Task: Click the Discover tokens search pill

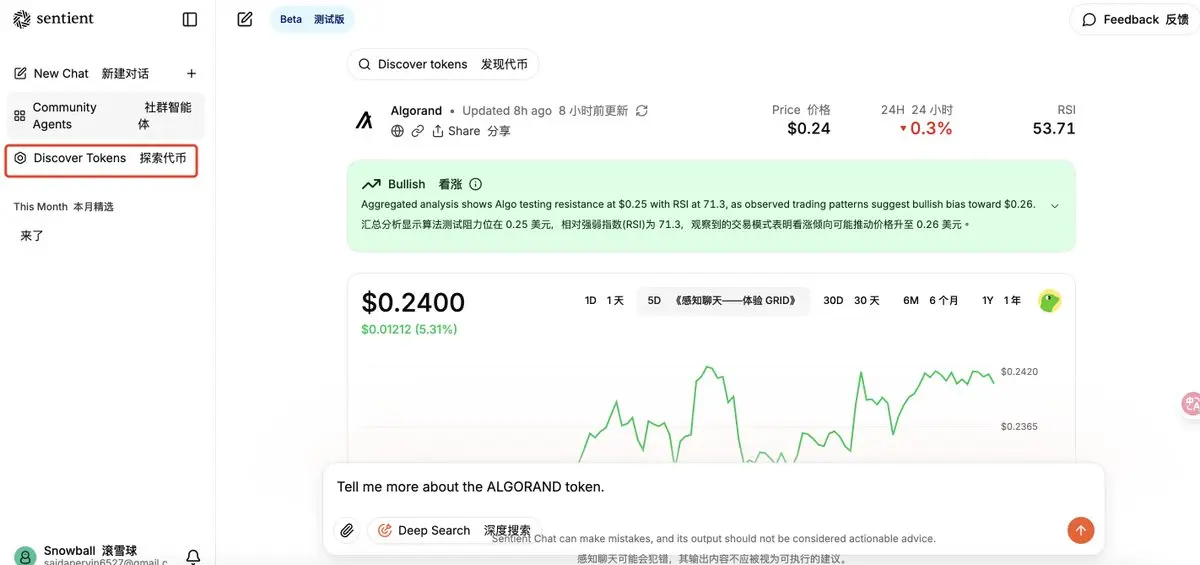Action: tap(443, 64)
